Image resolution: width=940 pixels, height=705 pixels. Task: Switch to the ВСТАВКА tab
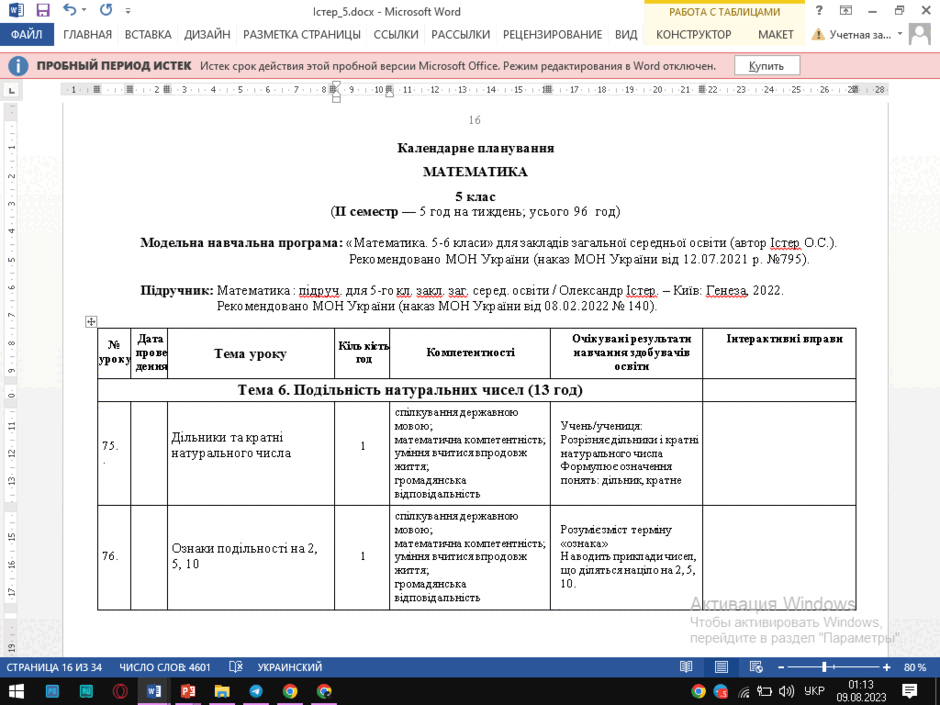[x=148, y=34]
